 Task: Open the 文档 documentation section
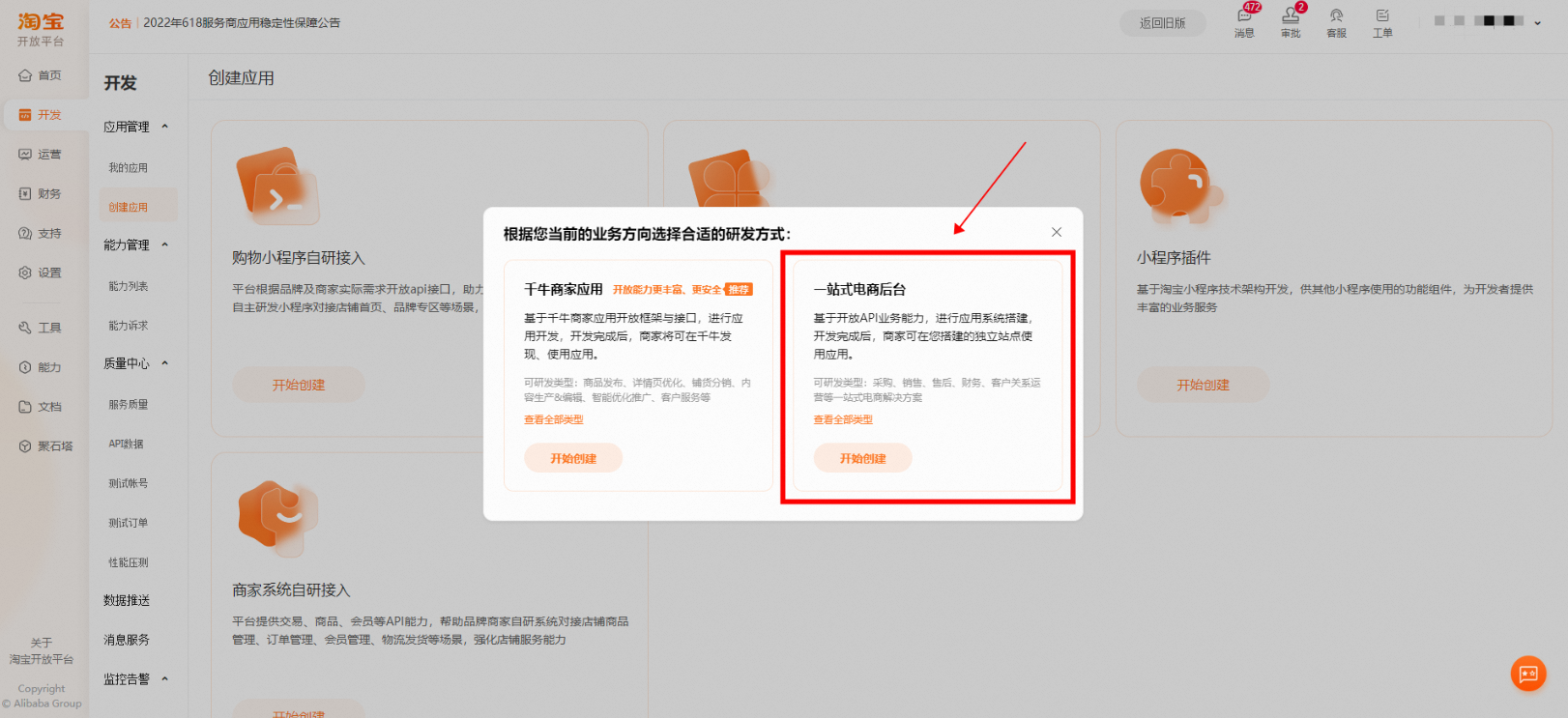point(40,407)
